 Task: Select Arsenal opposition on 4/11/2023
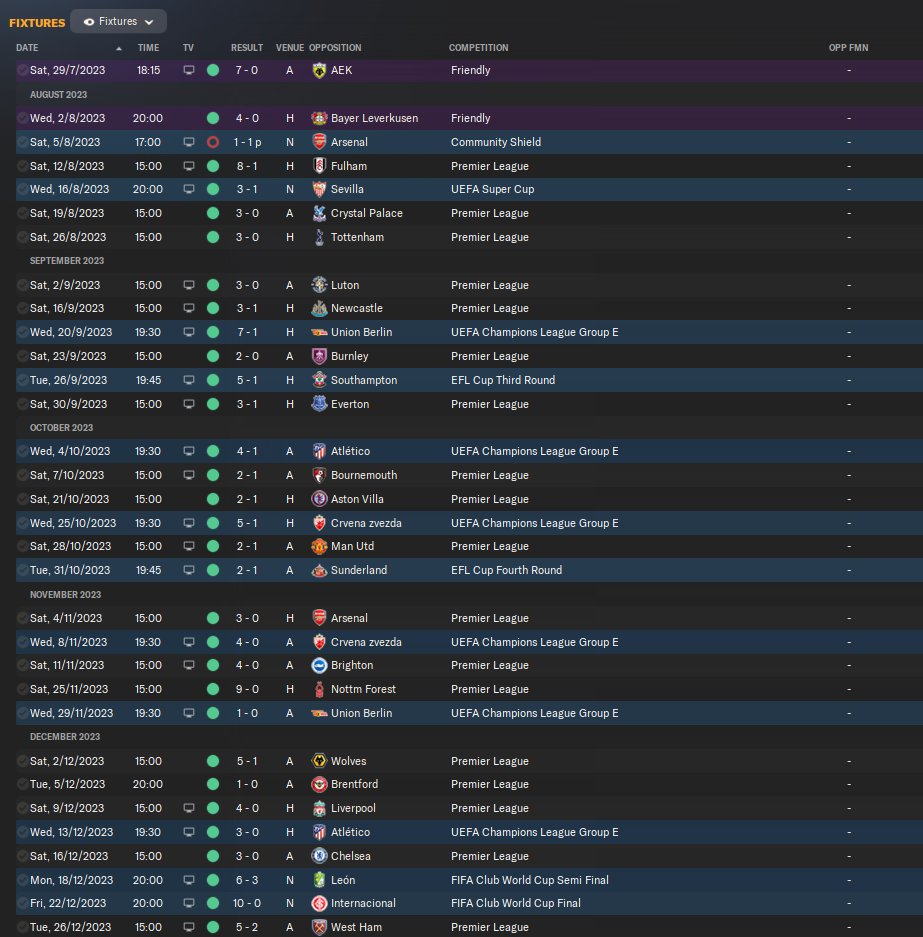[349, 618]
